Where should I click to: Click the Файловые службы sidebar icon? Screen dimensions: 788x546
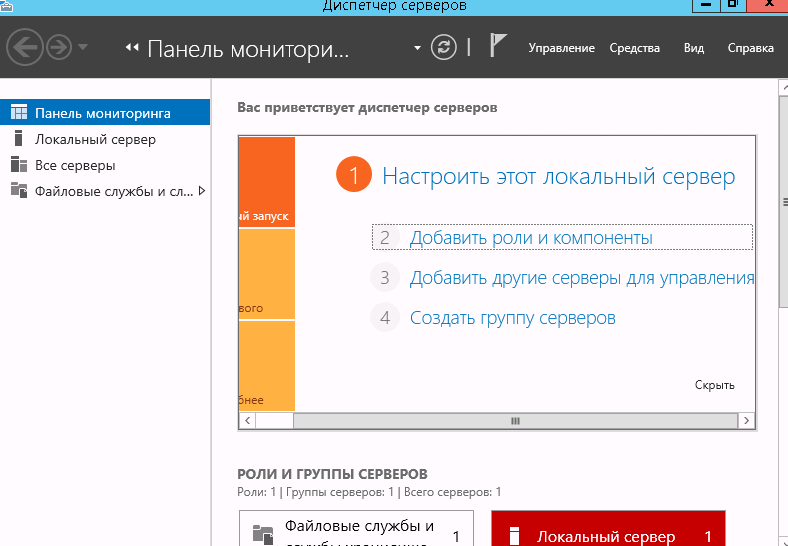[x=18, y=191]
